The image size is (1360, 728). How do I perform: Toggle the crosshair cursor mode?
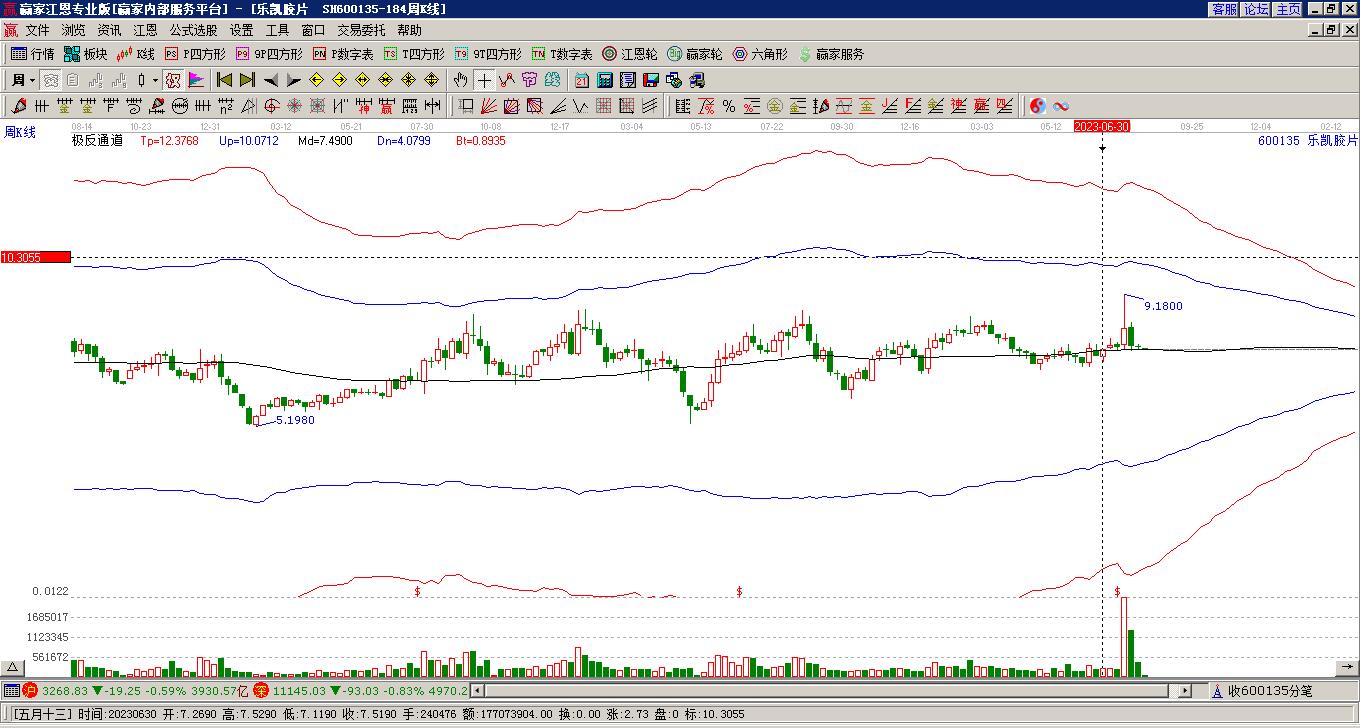click(x=484, y=80)
